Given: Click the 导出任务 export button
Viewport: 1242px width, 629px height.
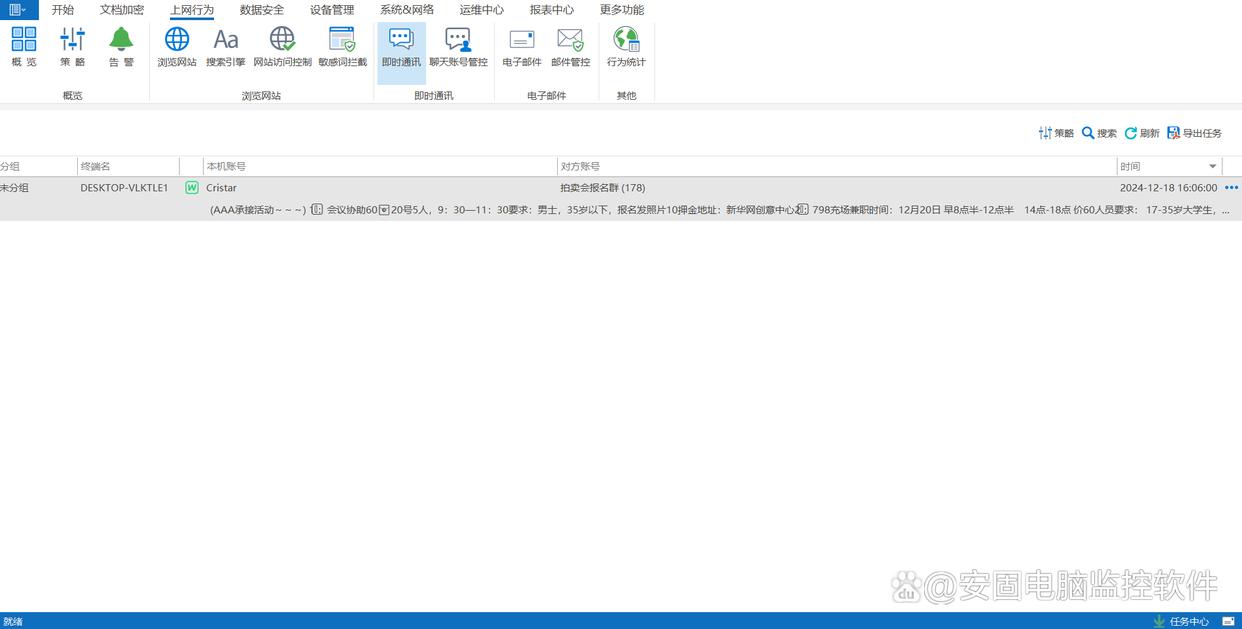Looking at the screenshot, I should tap(1194, 133).
